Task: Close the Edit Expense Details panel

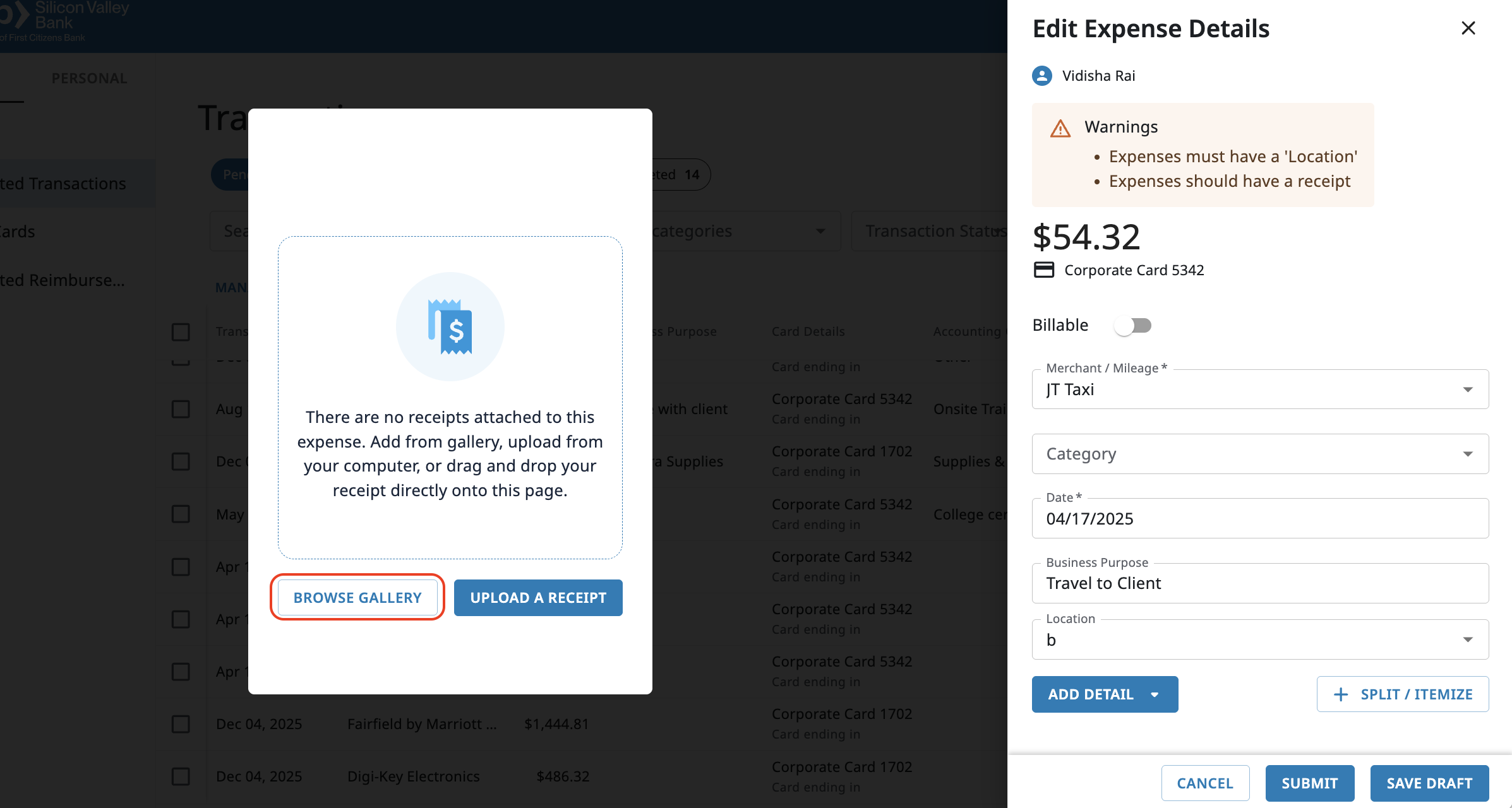Action: [1468, 28]
